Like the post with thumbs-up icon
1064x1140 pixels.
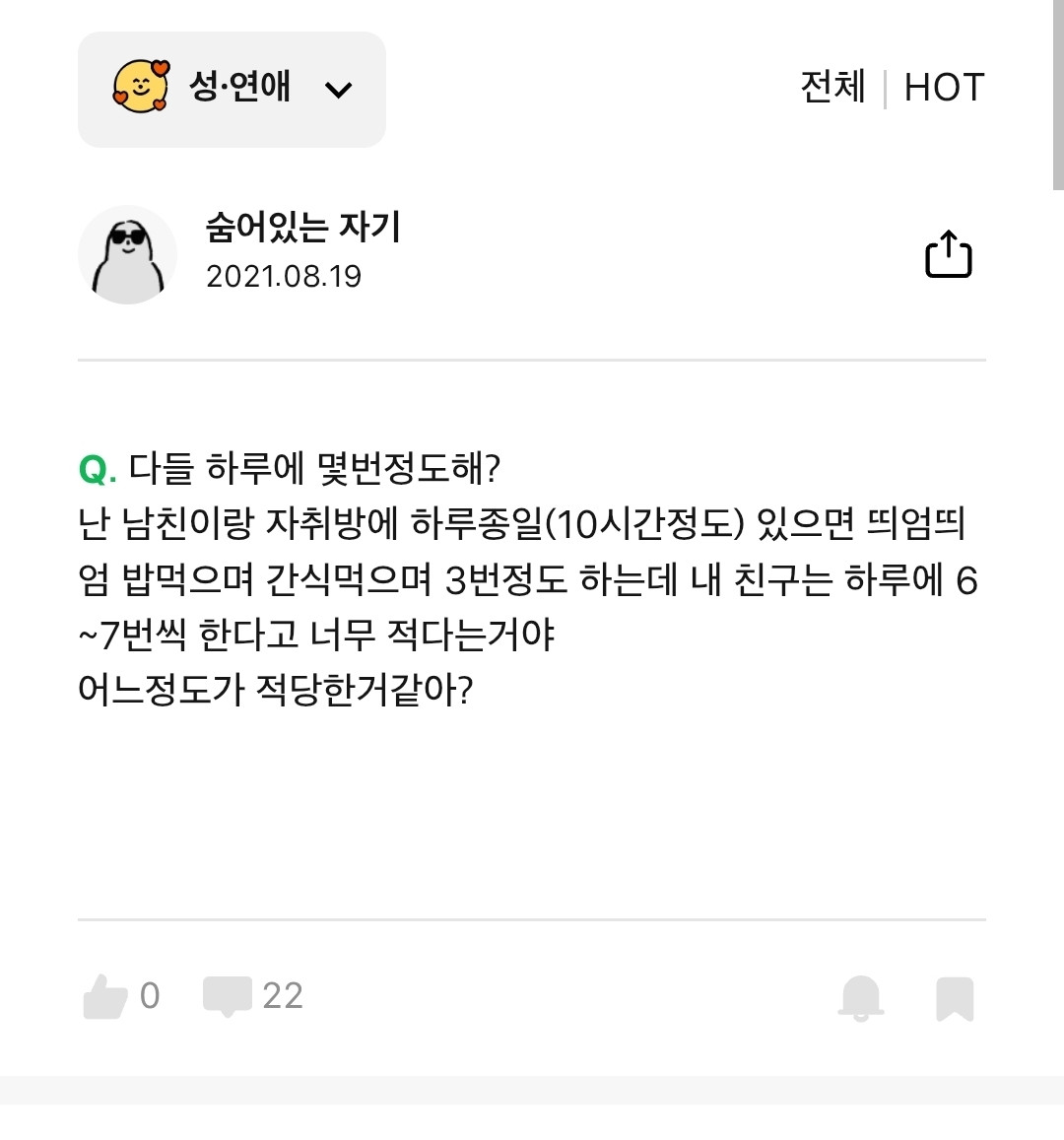[x=105, y=996]
